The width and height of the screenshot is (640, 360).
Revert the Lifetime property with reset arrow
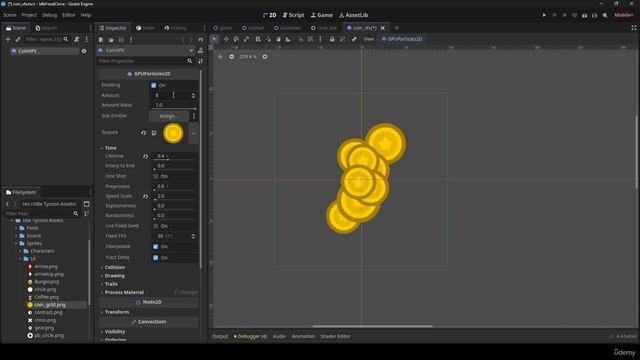[x=146, y=156]
